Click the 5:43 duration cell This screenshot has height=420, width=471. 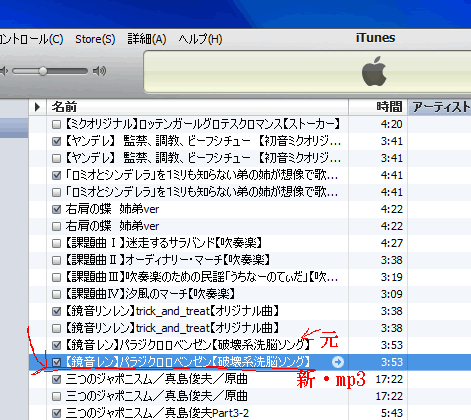click(391, 413)
